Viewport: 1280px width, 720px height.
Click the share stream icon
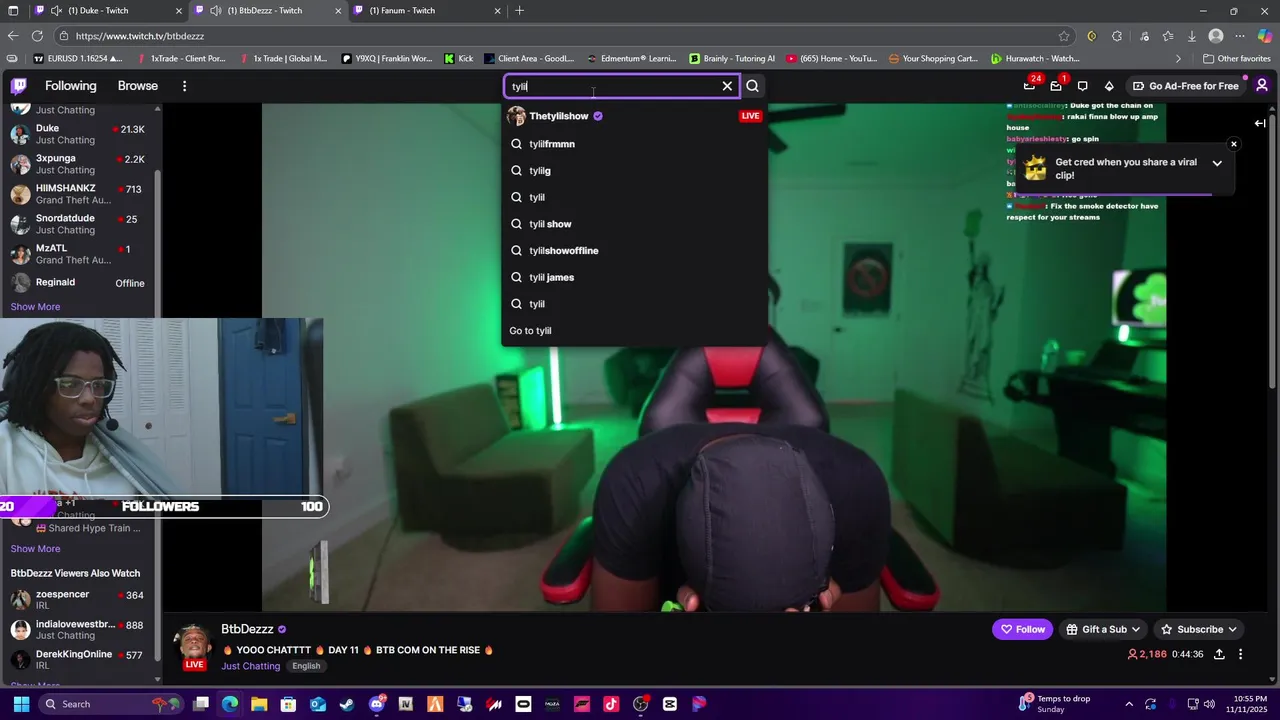click(x=1219, y=654)
